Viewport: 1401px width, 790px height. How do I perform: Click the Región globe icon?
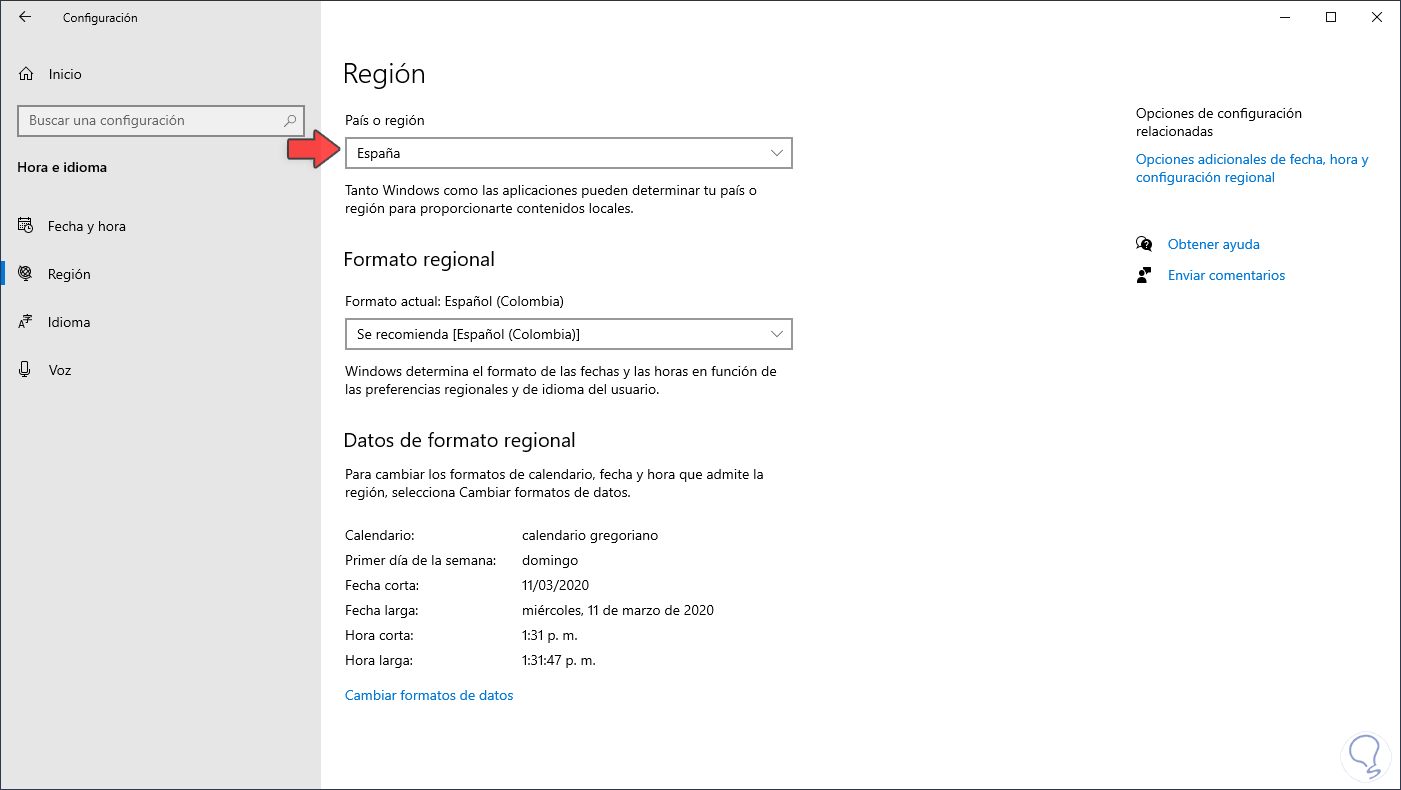point(26,274)
